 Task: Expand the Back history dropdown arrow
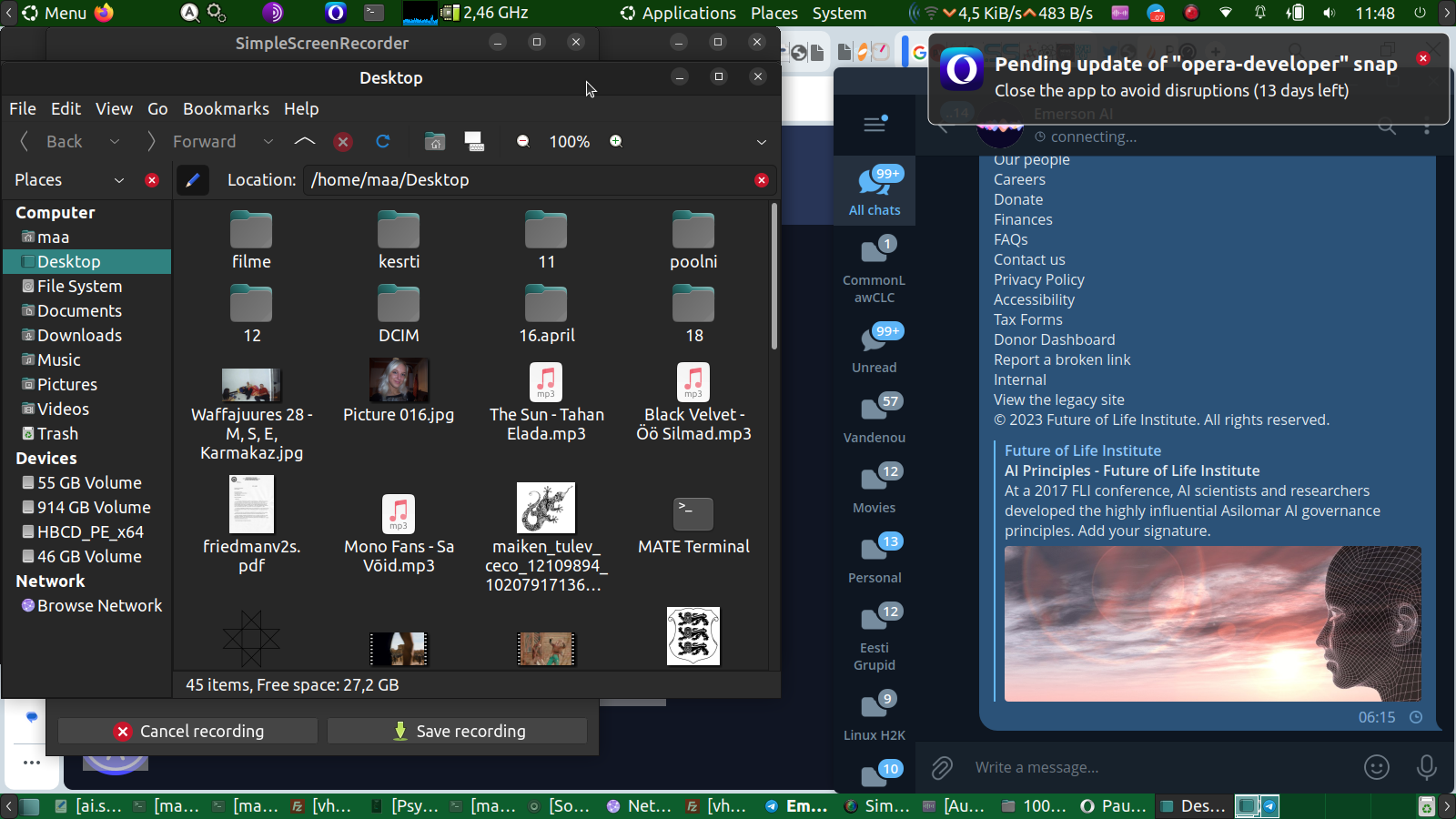pos(115,141)
